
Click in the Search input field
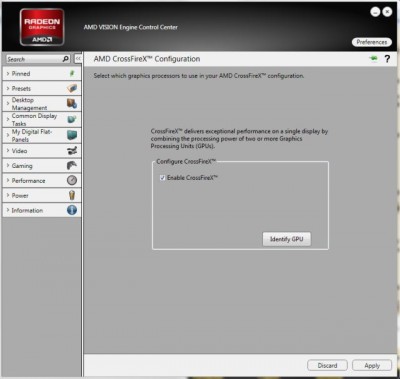point(34,59)
